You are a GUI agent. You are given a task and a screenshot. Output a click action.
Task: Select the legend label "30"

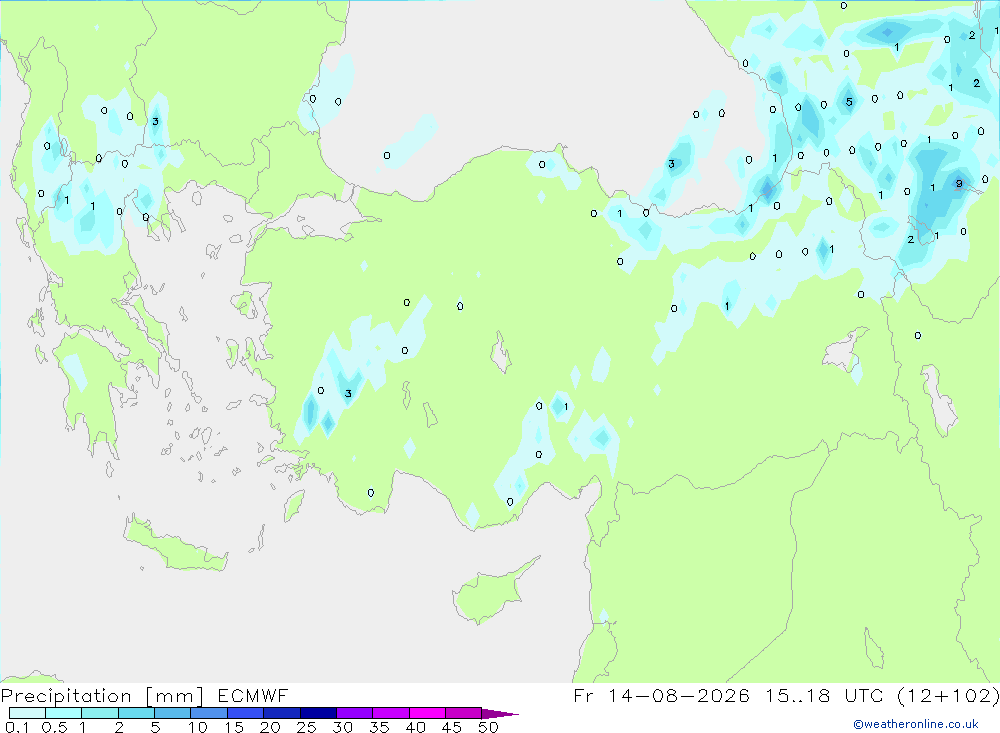pyautogui.click(x=342, y=727)
